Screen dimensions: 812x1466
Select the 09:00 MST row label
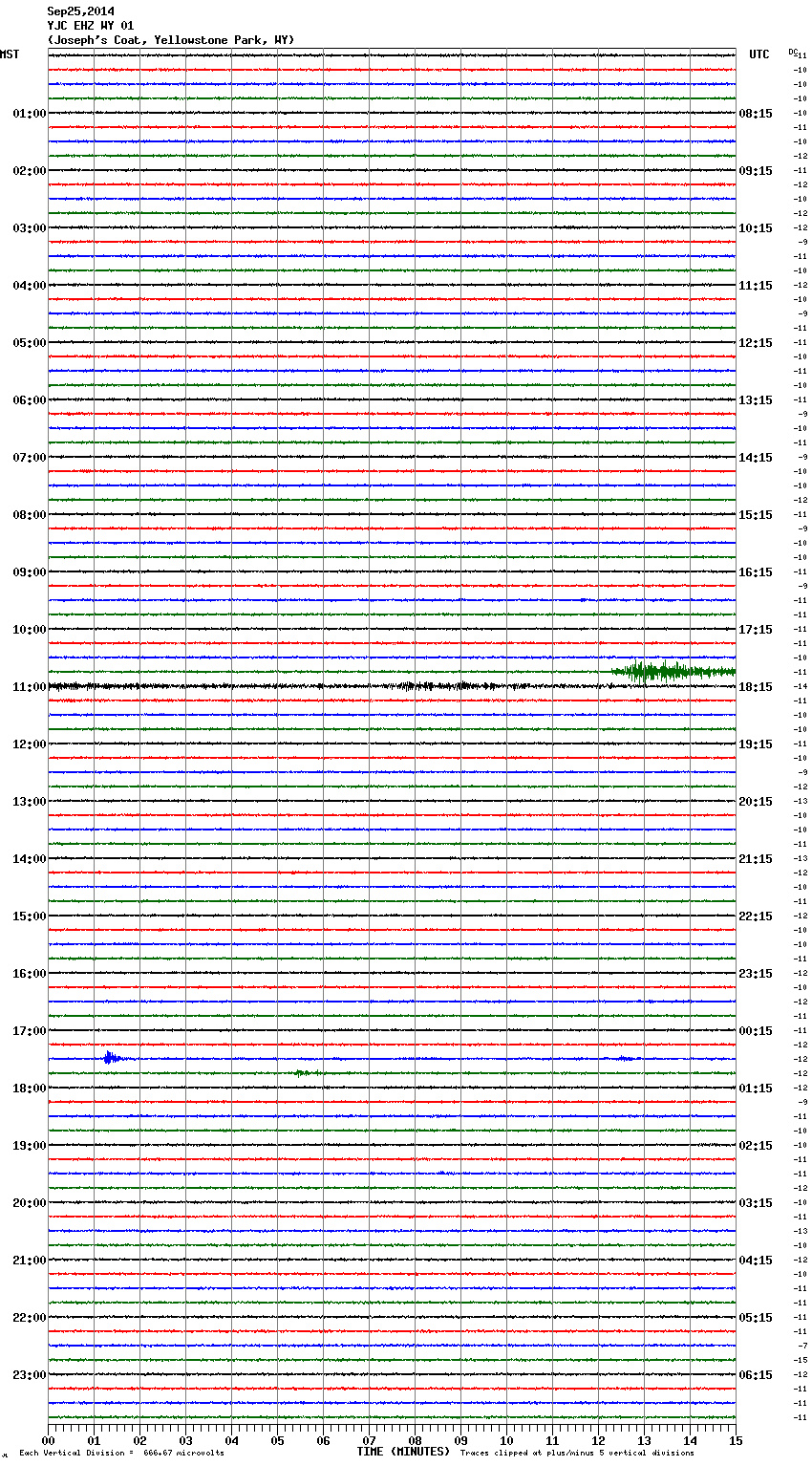tap(30, 572)
